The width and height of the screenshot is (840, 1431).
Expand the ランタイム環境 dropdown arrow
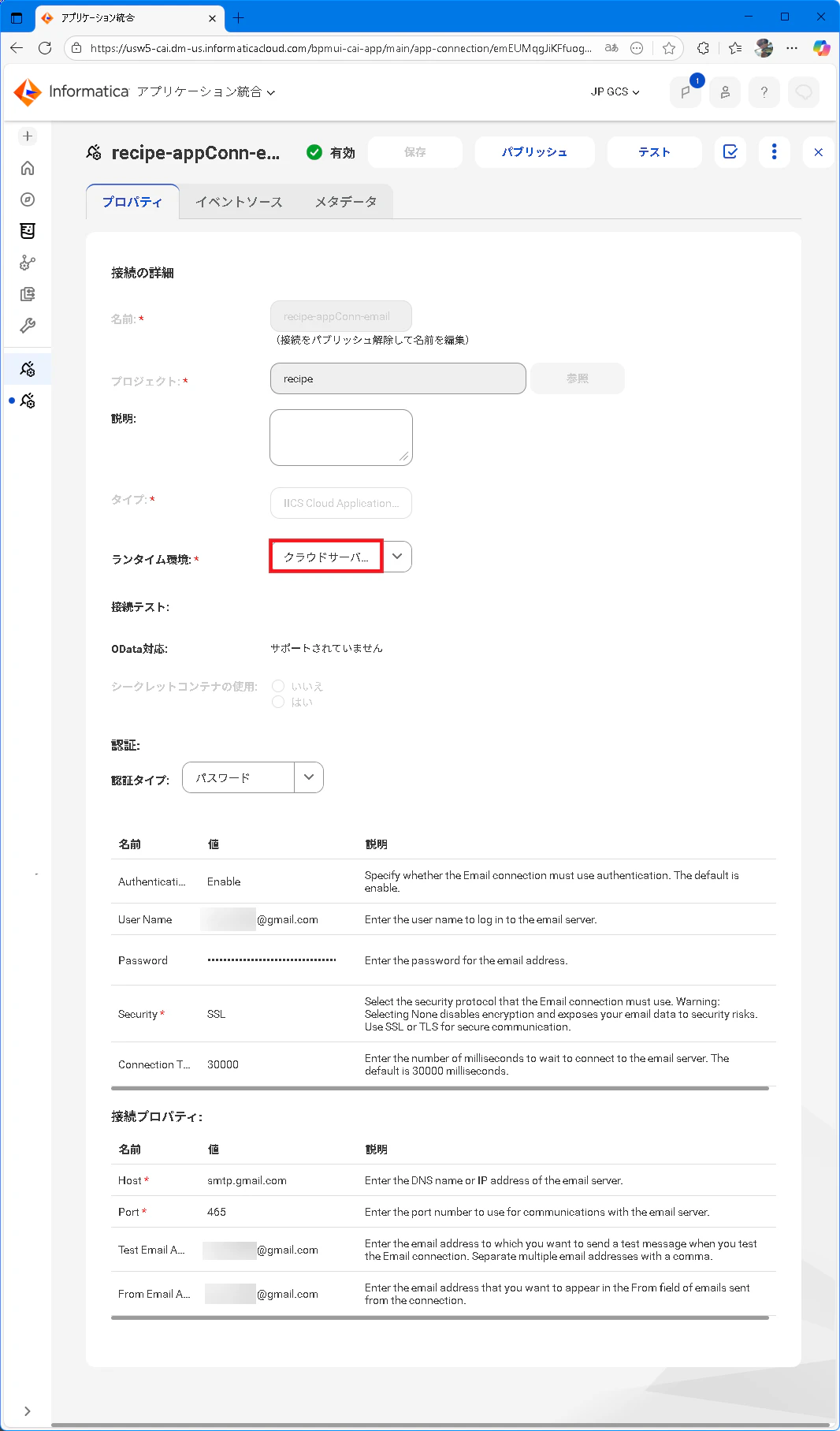397,557
